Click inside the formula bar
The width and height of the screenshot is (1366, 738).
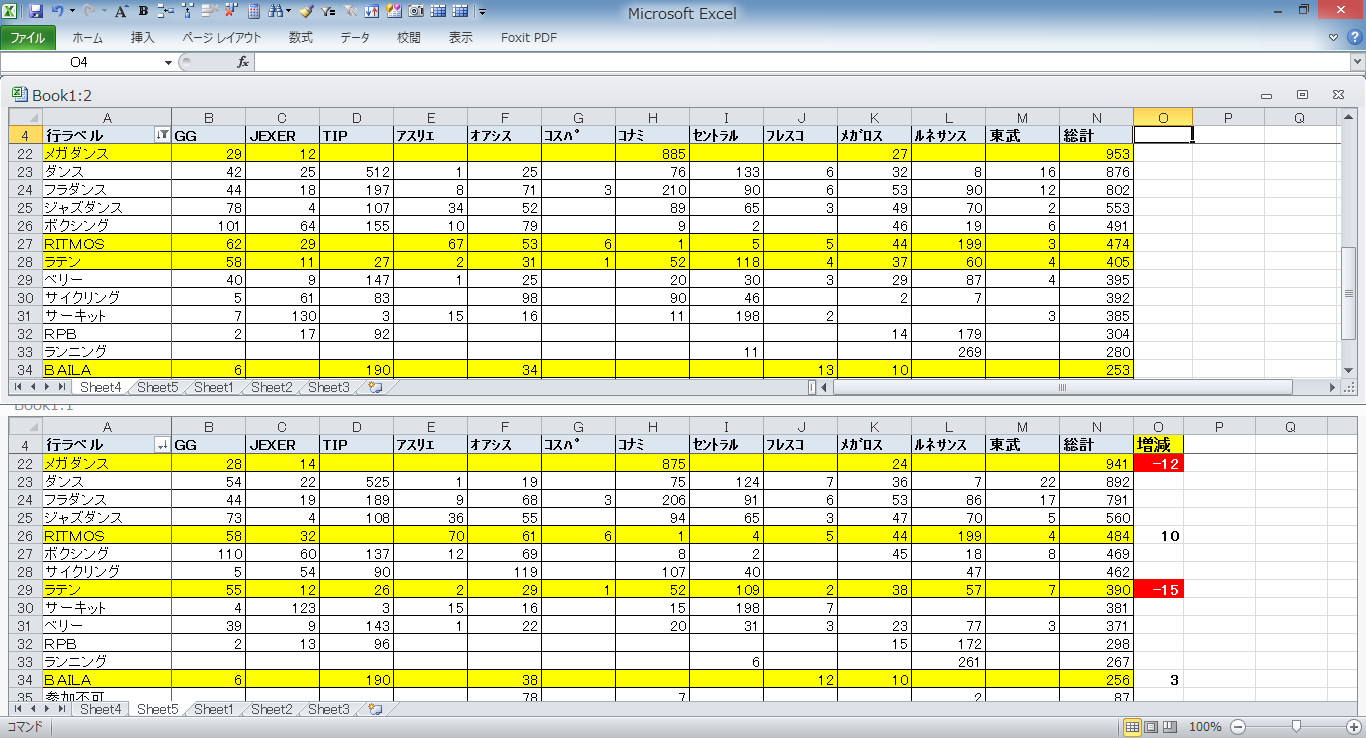pyautogui.click(x=800, y=62)
